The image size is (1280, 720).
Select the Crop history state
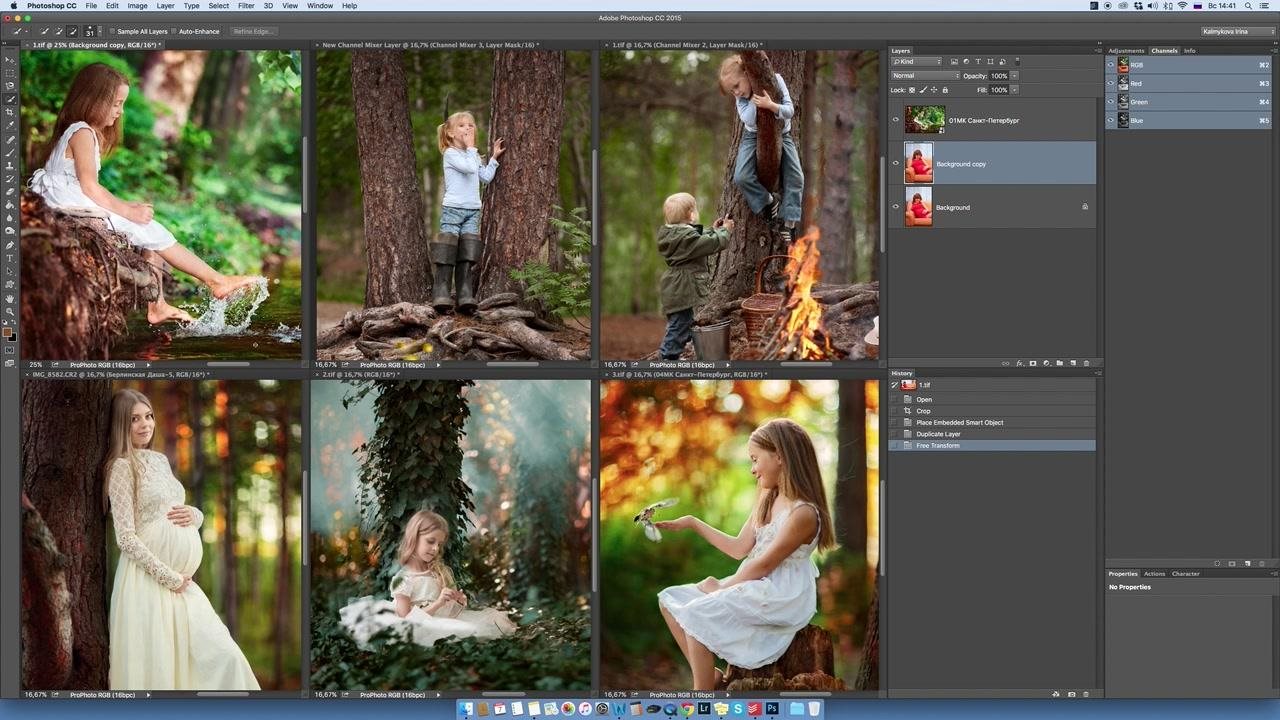[x=923, y=411]
